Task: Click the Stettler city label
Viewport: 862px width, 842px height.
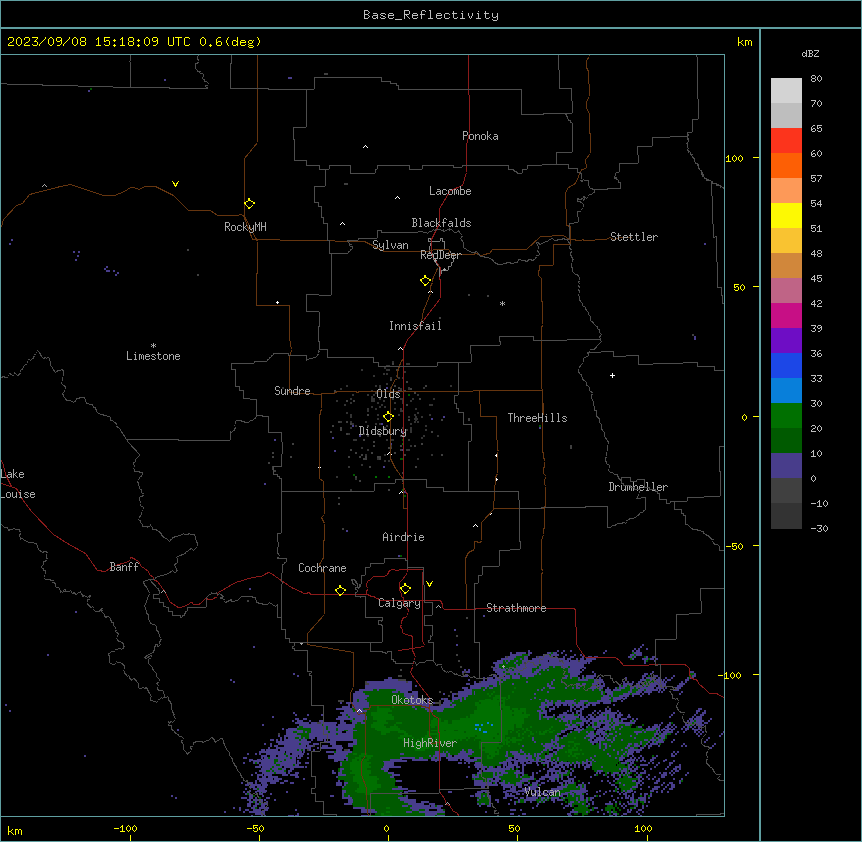Action: pos(634,237)
